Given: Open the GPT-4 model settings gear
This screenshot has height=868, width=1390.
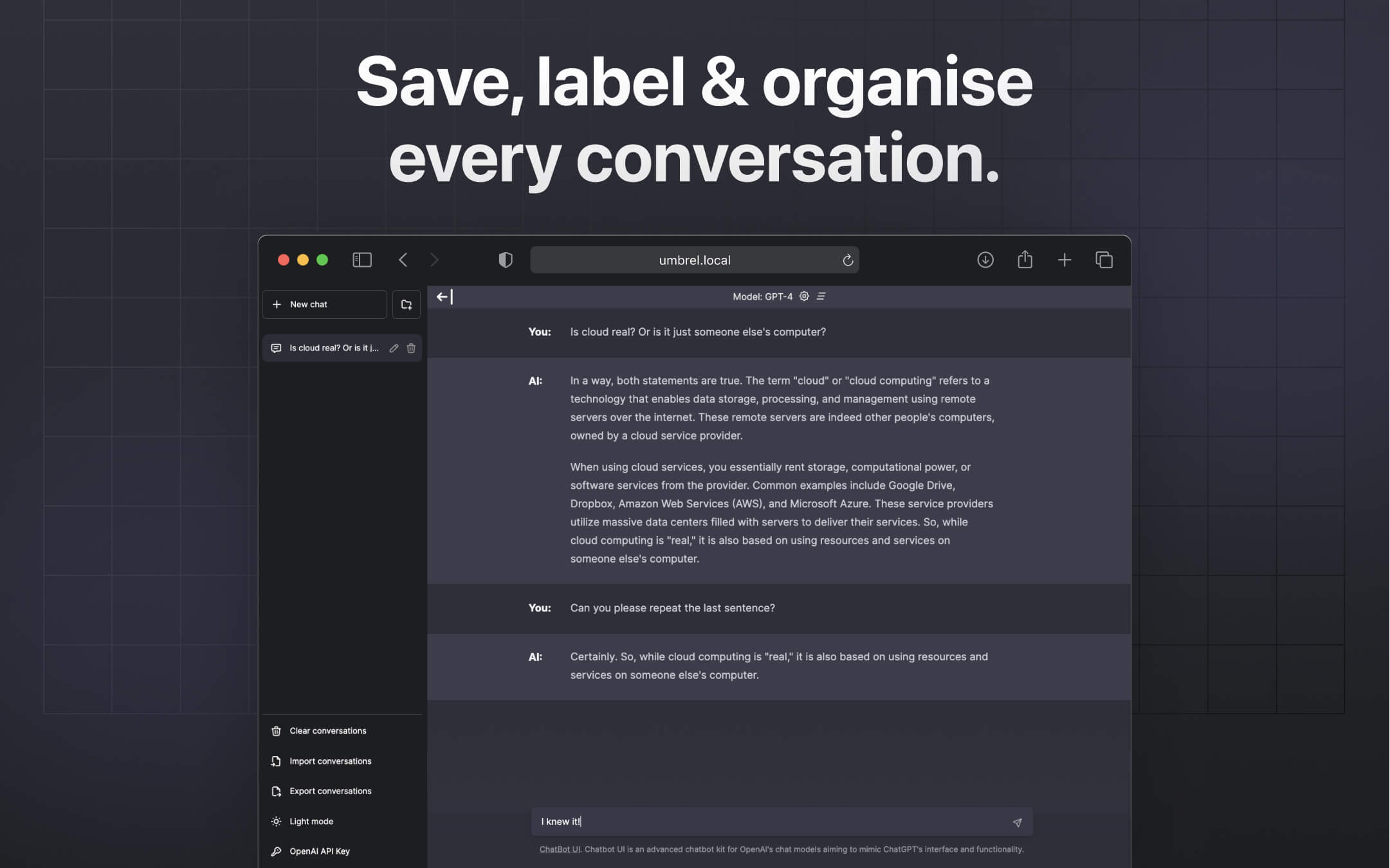Looking at the screenshot, I should 805,296.
